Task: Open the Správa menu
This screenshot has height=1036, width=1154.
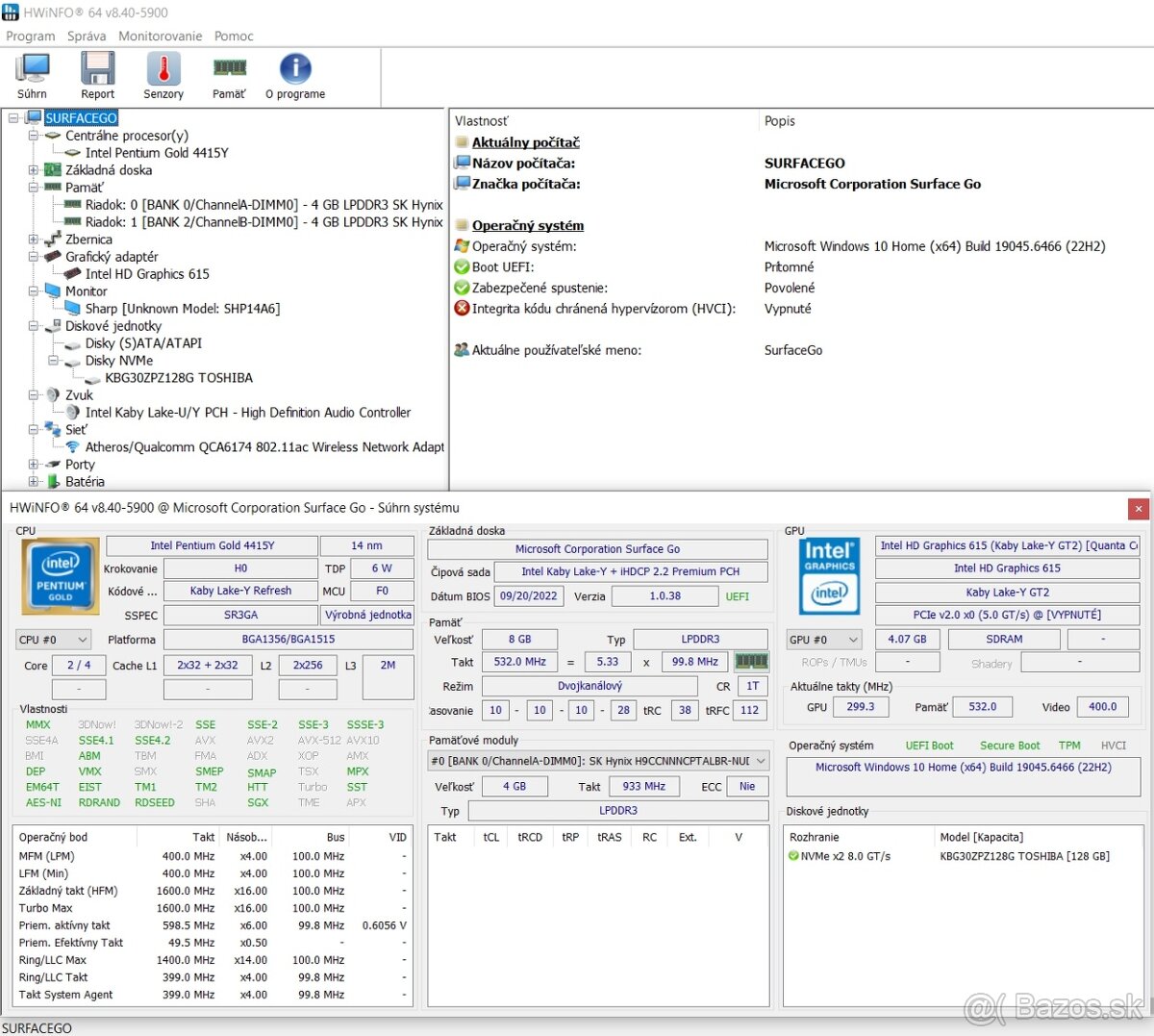Action: [87, 36]
